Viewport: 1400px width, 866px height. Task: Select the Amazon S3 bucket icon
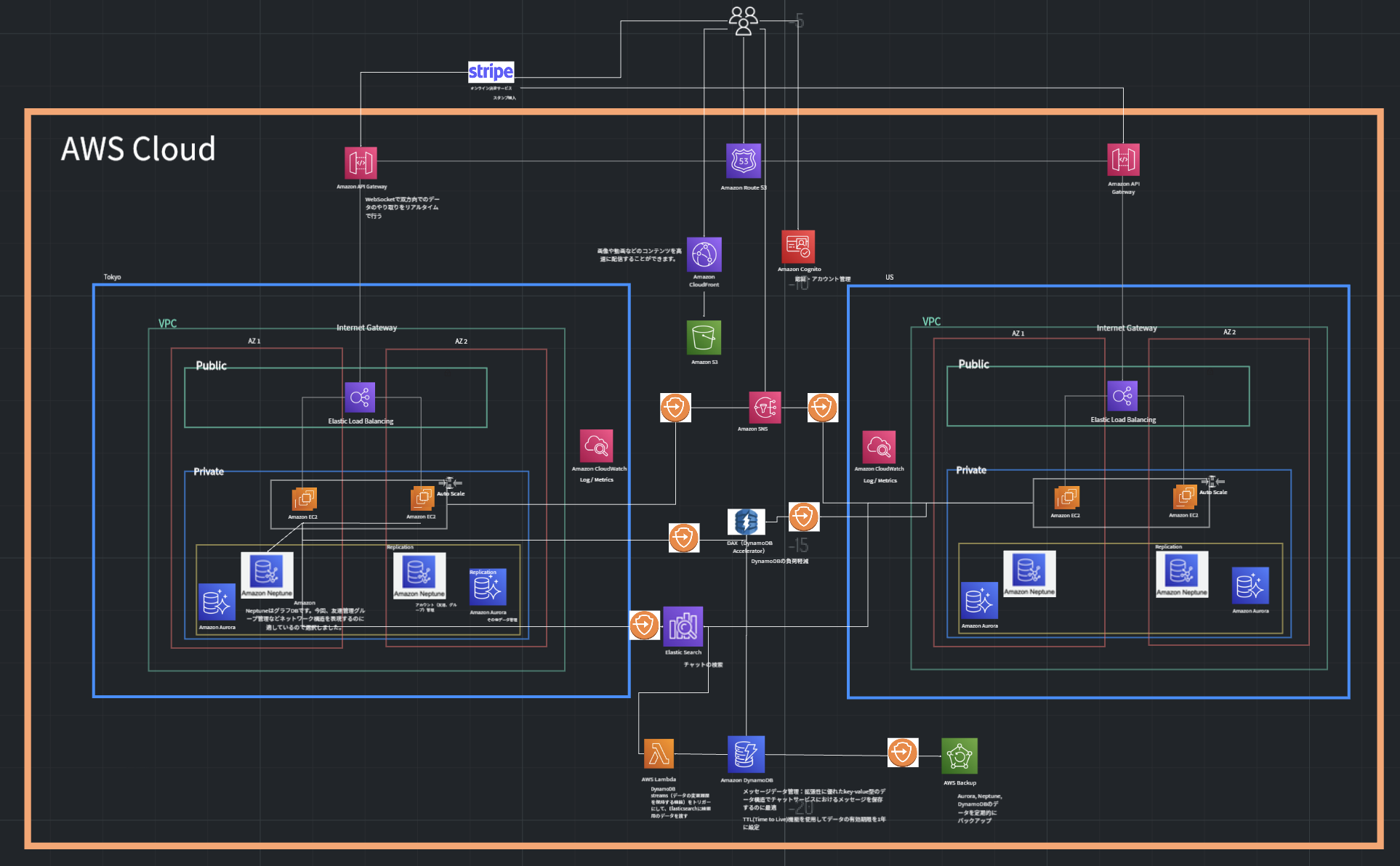(x=704, y=338)
